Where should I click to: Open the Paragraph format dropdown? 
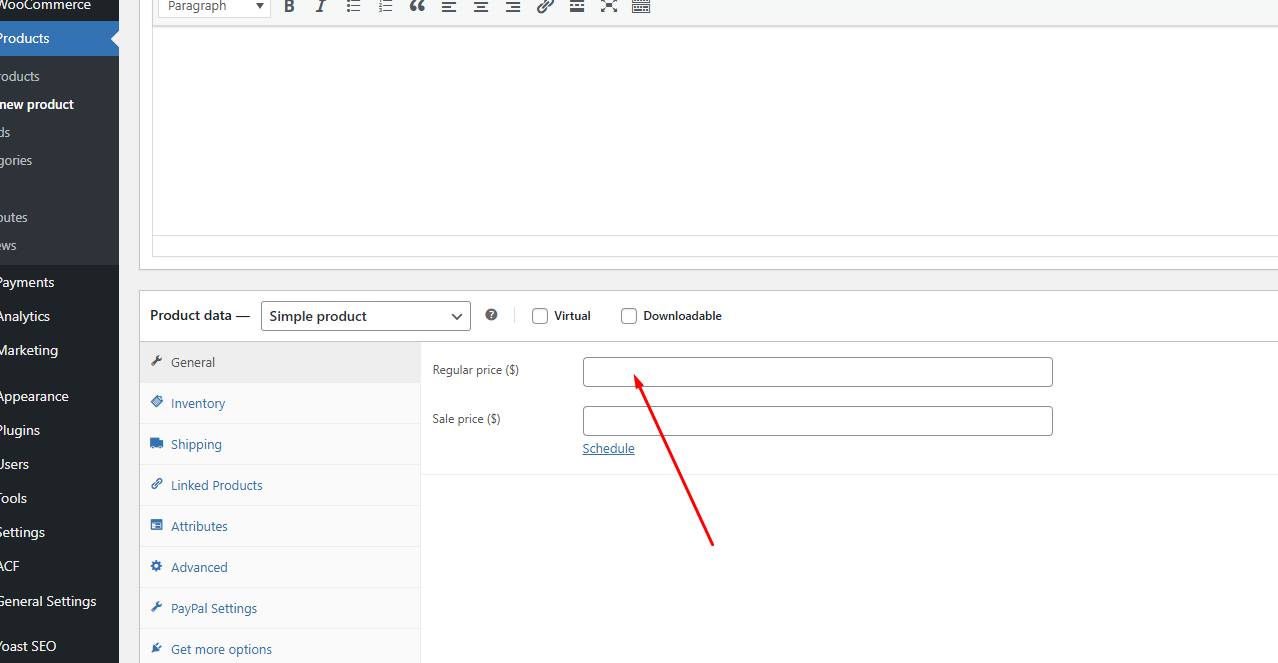click(x=214, y=7)
